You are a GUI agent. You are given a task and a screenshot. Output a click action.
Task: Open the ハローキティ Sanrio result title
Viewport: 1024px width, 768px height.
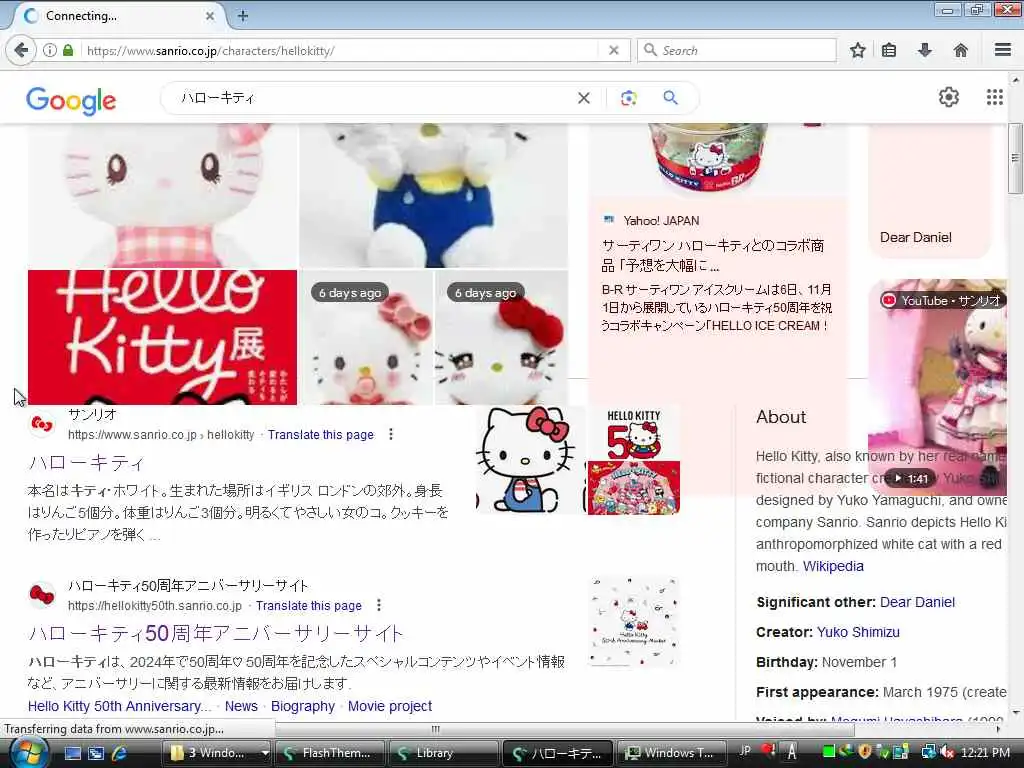pos(86,462)
